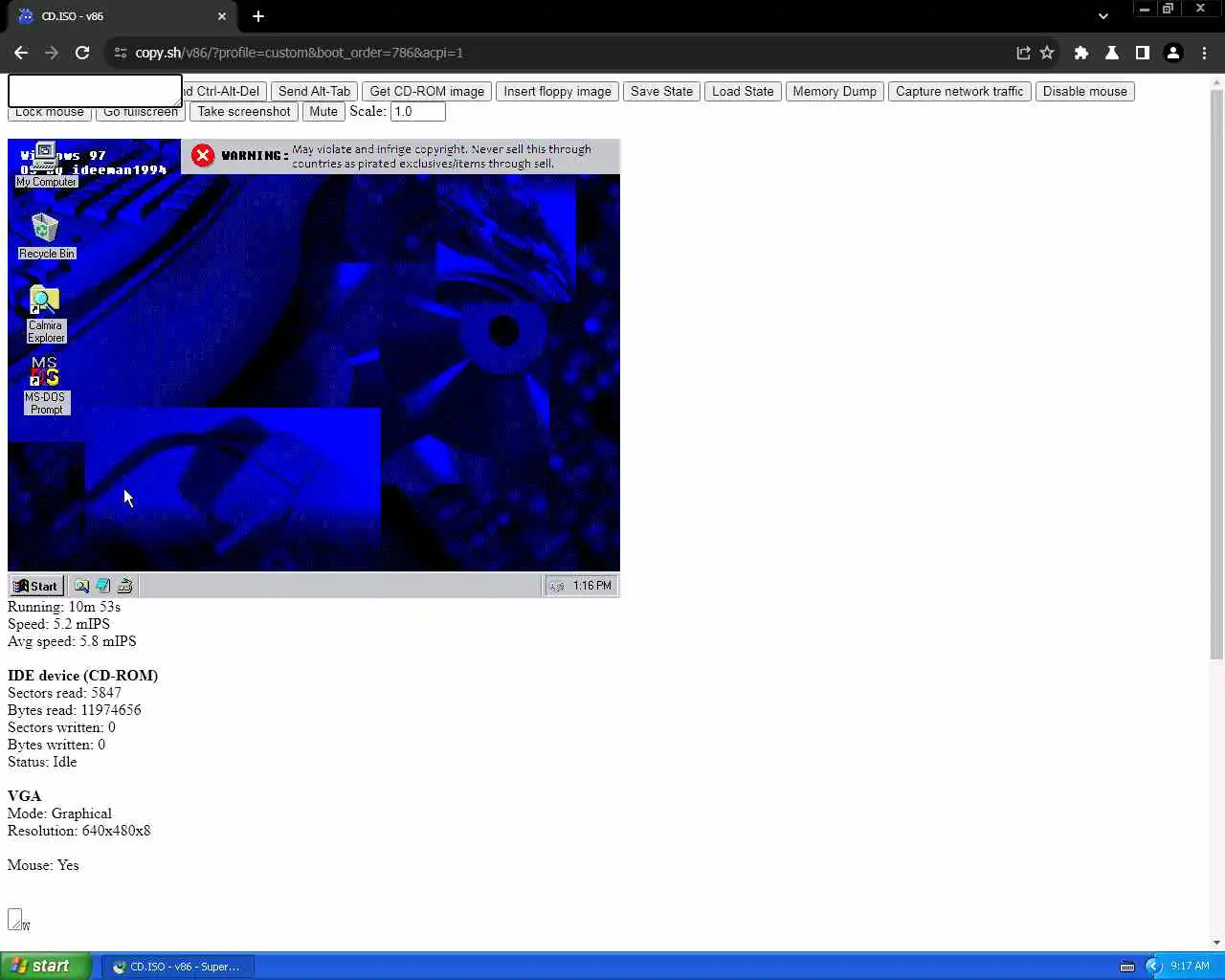This screenshot has height=980, width=1225.
Task: Click Capture network traffic button
Action: click(x=960, y=91)
